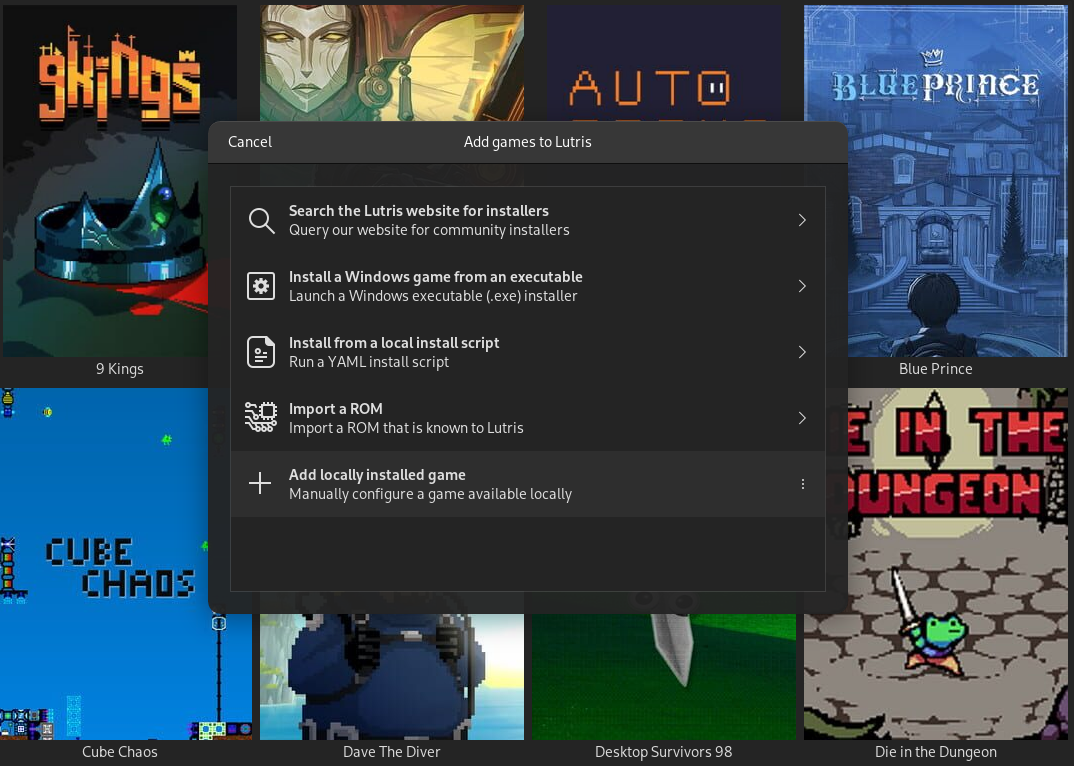Viewport: 1074px width, 766px height.
Task: Click the Cube Chaos label
Action: pos(120,752)
